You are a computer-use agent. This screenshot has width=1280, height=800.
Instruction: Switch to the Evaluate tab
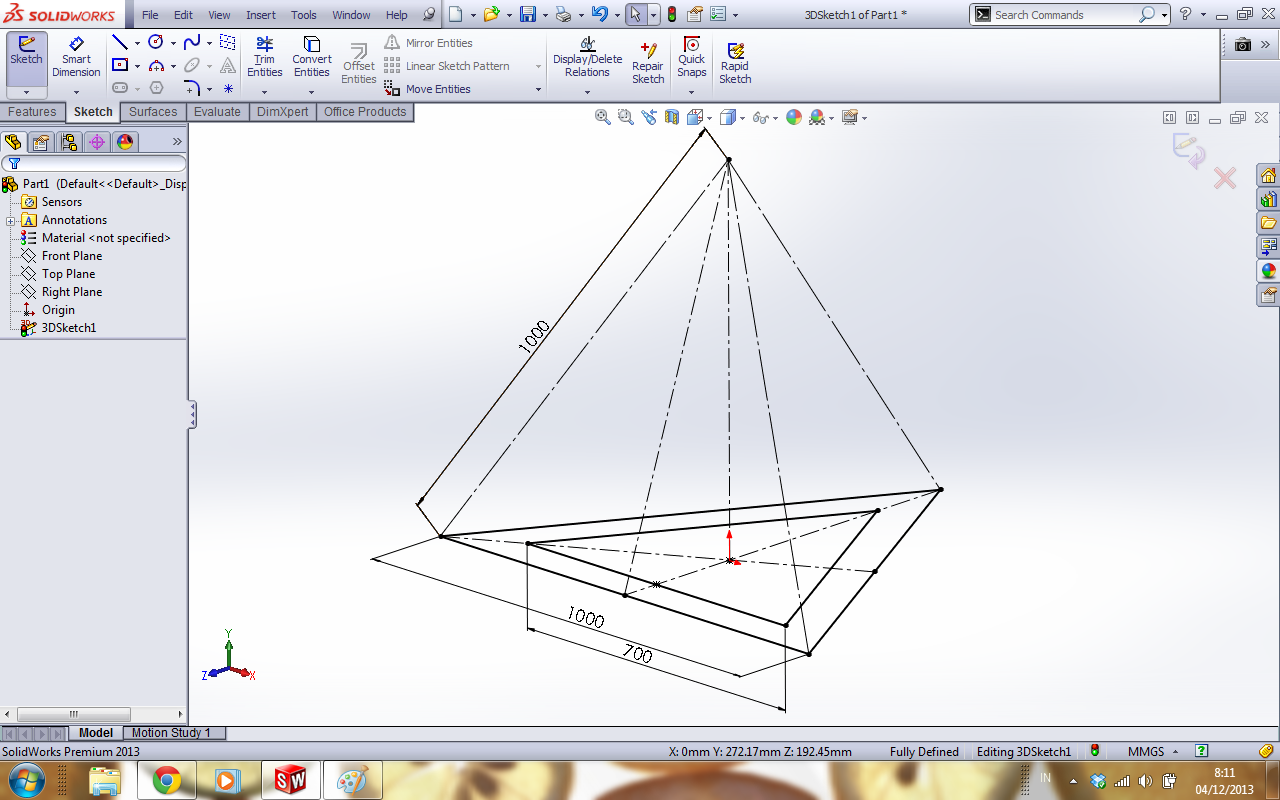click(x=217, y=112)
